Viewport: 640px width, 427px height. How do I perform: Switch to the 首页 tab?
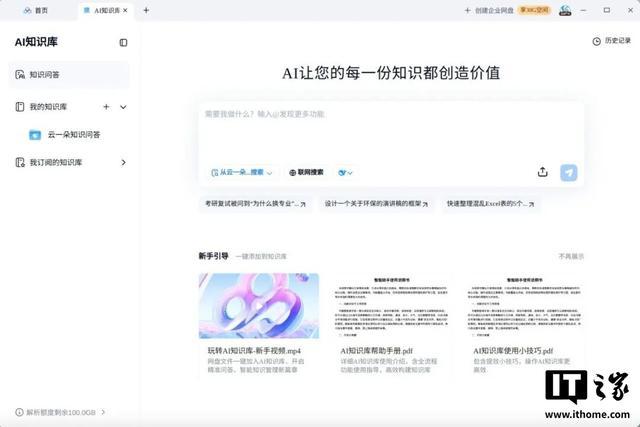(x=36, y=11)
